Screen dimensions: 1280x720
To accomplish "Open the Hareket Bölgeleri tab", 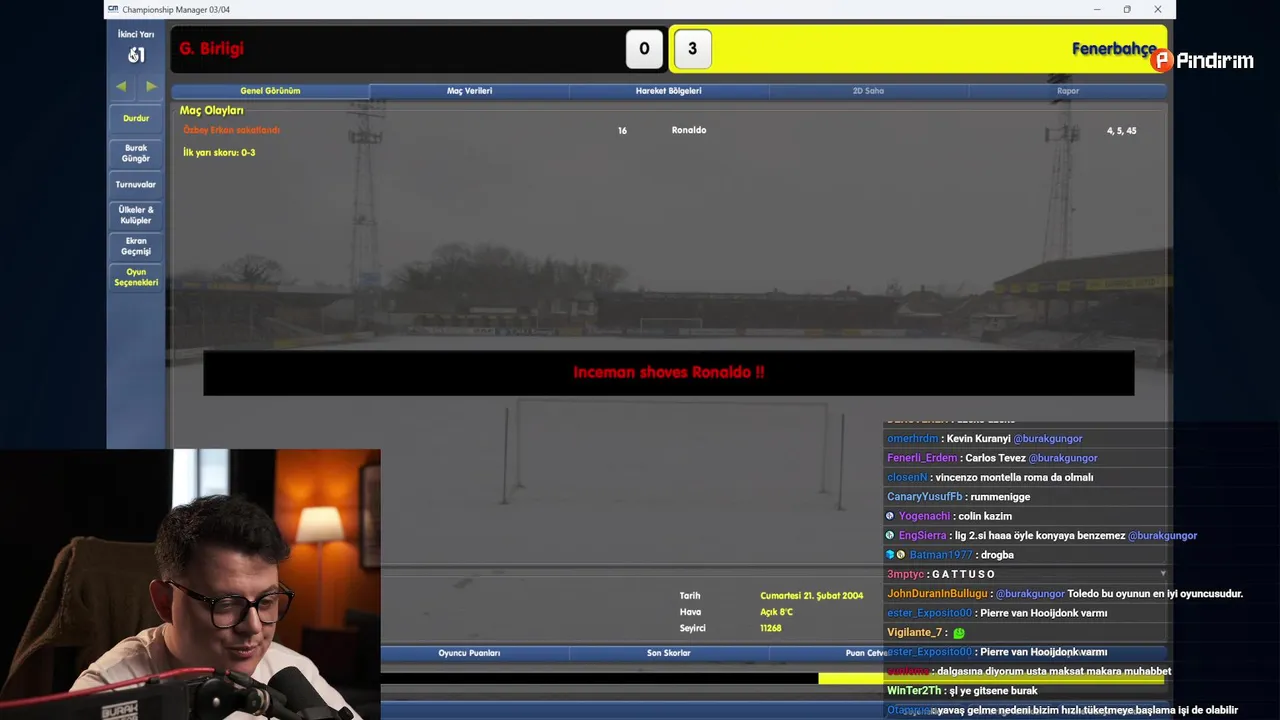I will click(x=669, y=91).
